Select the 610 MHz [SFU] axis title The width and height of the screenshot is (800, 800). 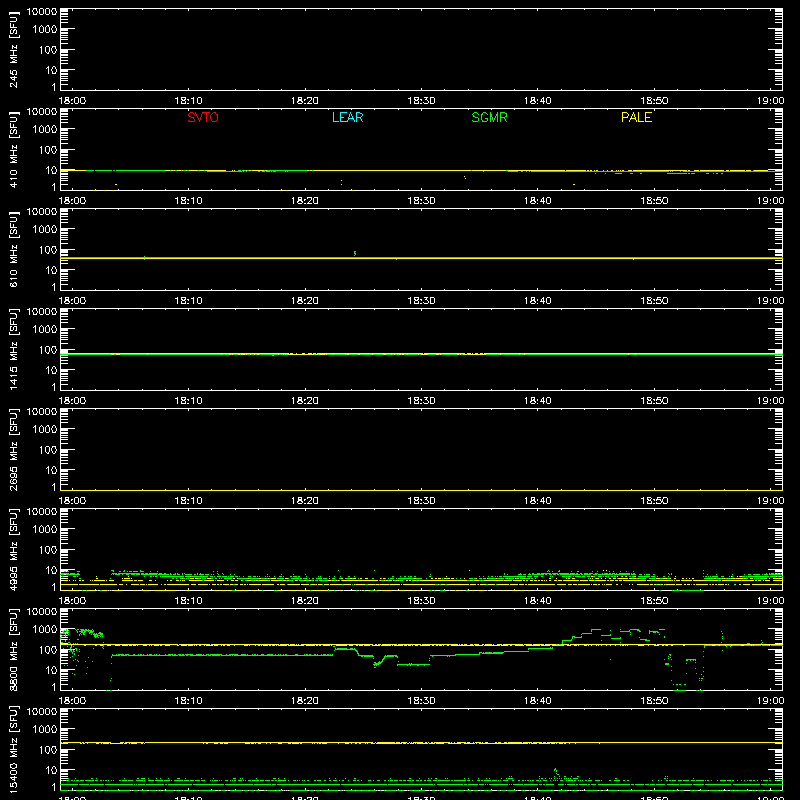13,249
